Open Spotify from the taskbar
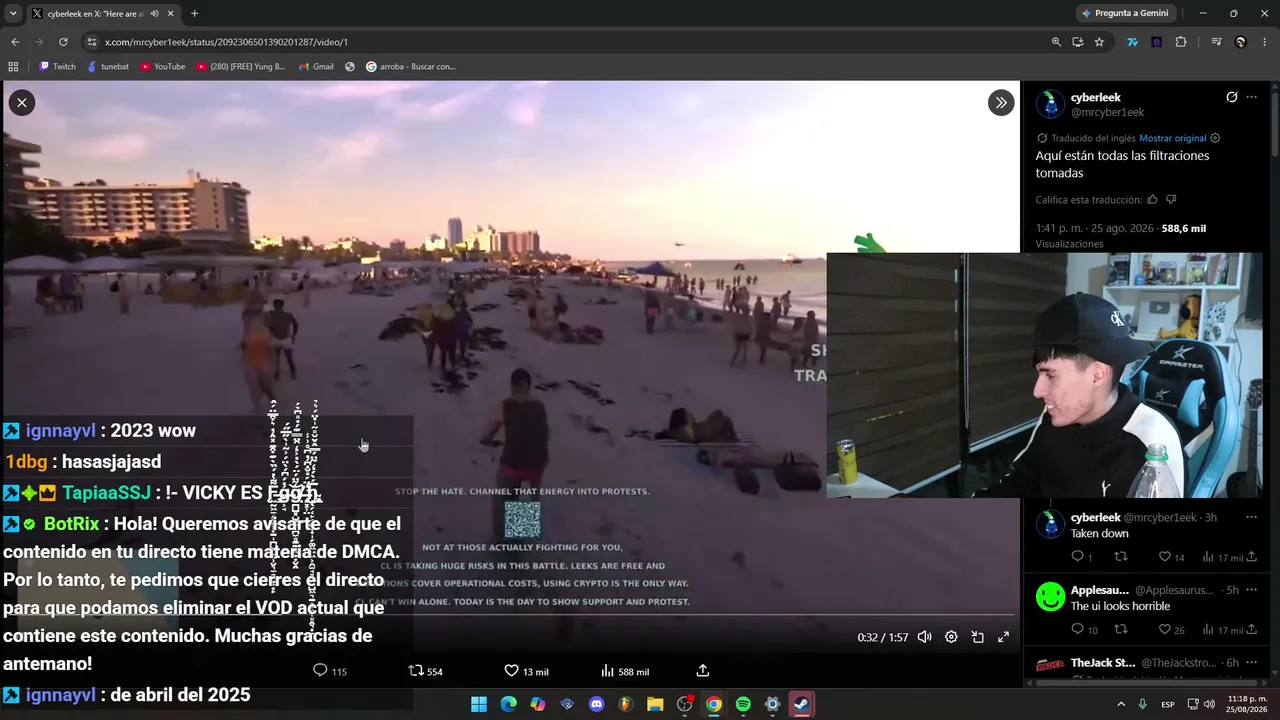The width and height of the screenshot is (1280, 720). point(743,704)
